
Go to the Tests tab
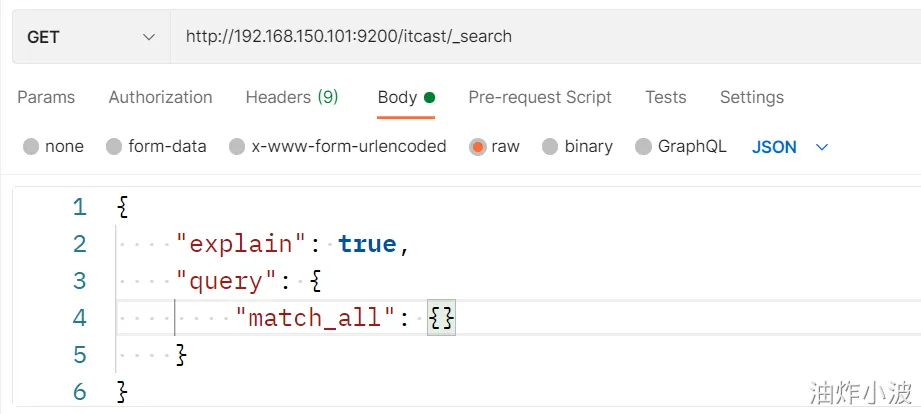coord(665,97)
